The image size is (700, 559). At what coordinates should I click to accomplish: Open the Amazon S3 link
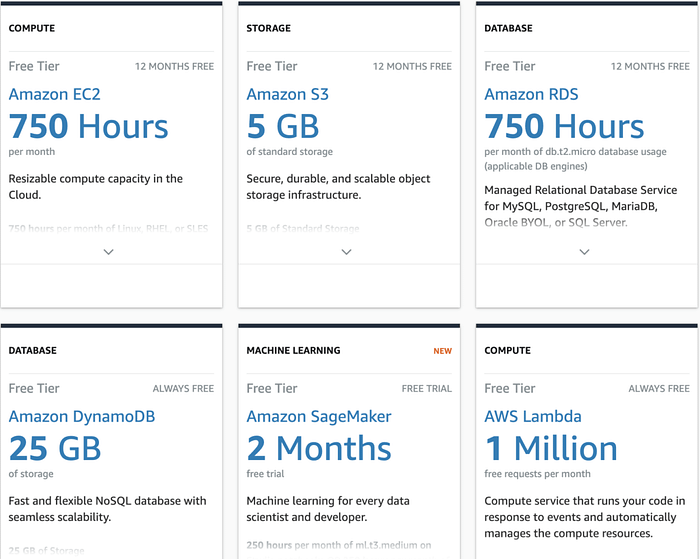coord(288,94)
